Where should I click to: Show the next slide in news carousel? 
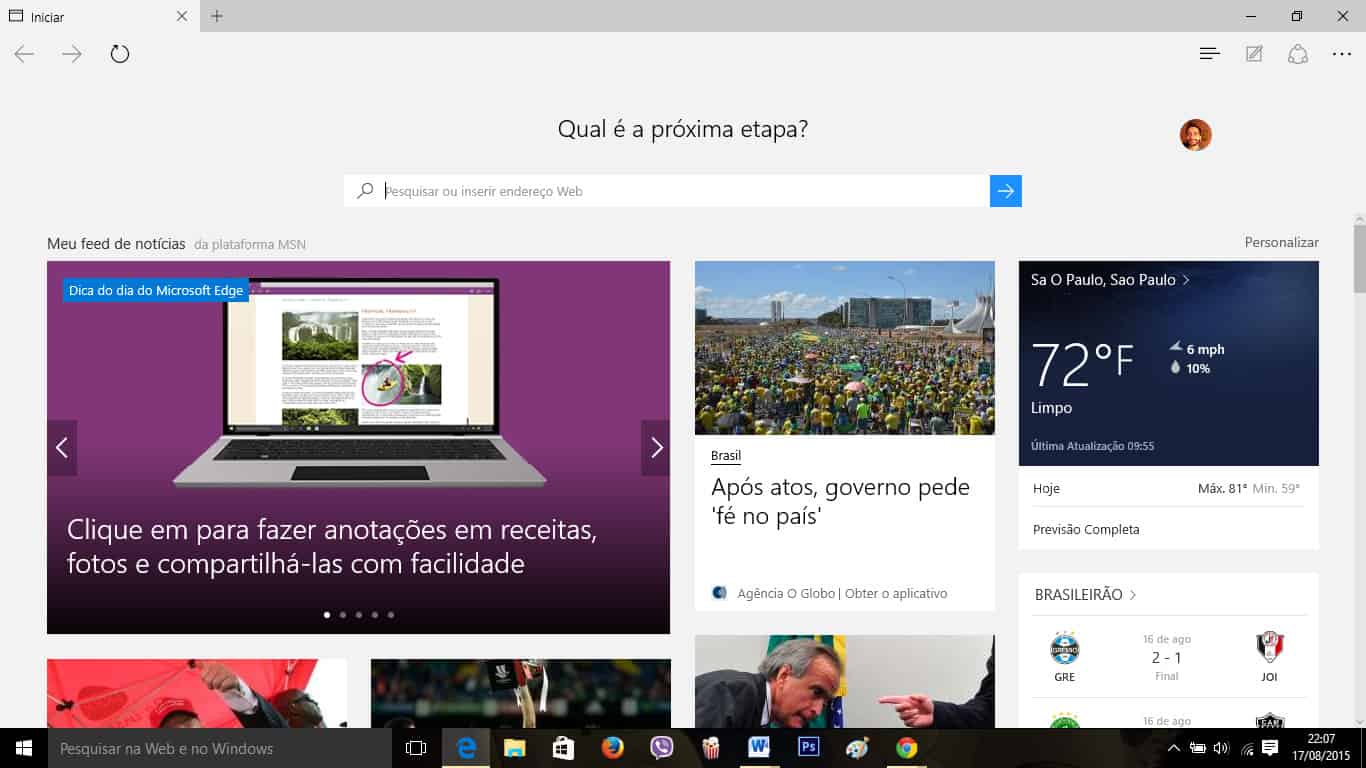656,448
